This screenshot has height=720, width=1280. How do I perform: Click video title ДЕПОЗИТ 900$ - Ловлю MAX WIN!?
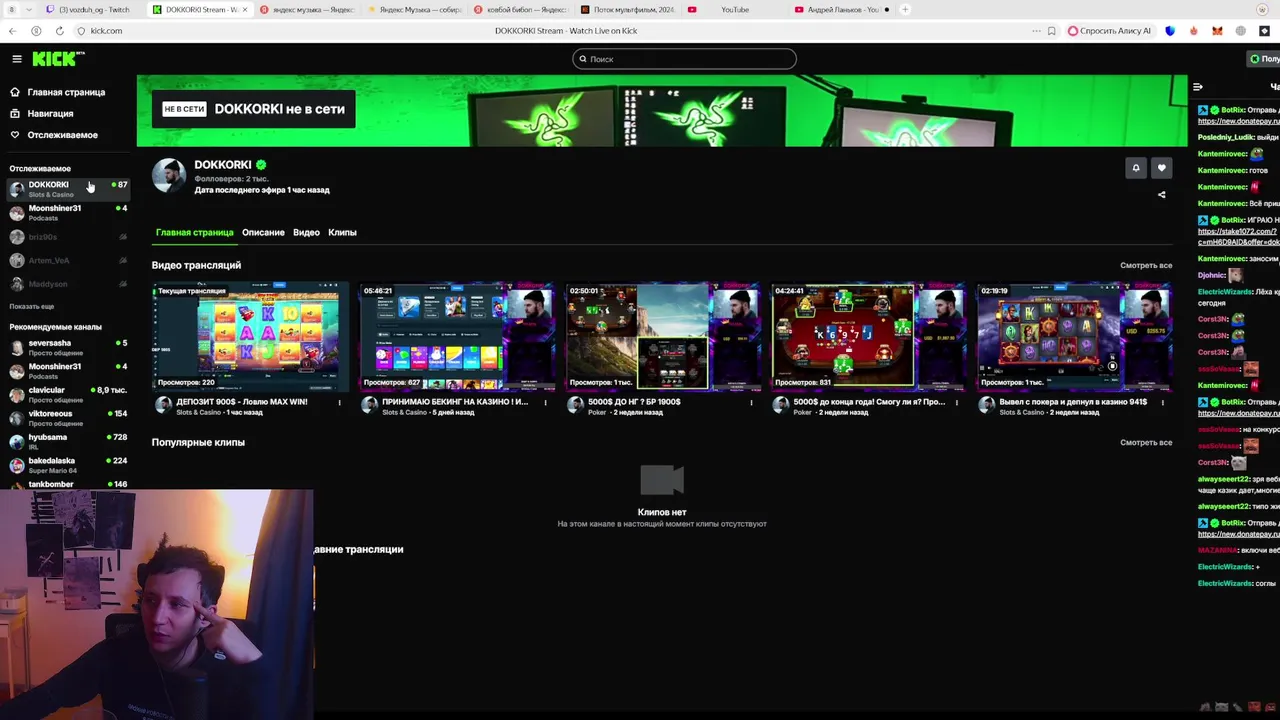(x=242, y=402)
